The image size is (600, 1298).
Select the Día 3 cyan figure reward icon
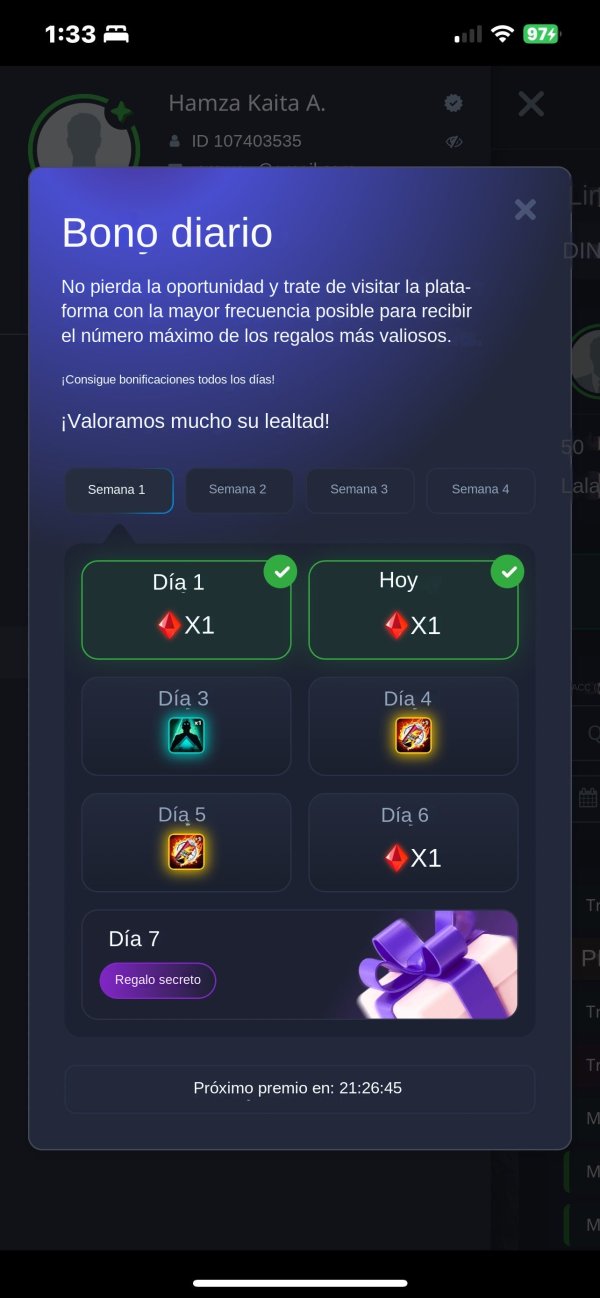pos(186,736)
